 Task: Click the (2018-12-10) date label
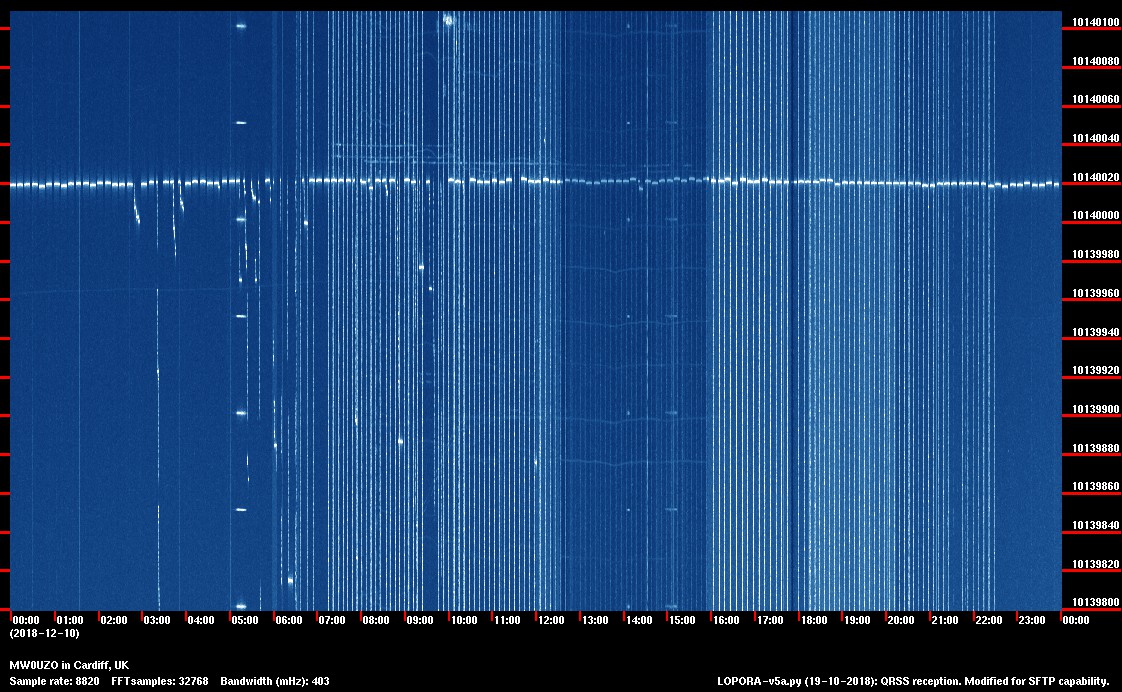(44, 634)
